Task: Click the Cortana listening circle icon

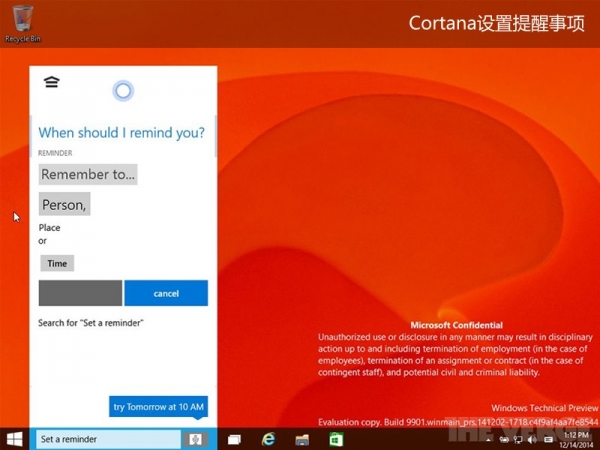Action: click(x=122, y=92)
